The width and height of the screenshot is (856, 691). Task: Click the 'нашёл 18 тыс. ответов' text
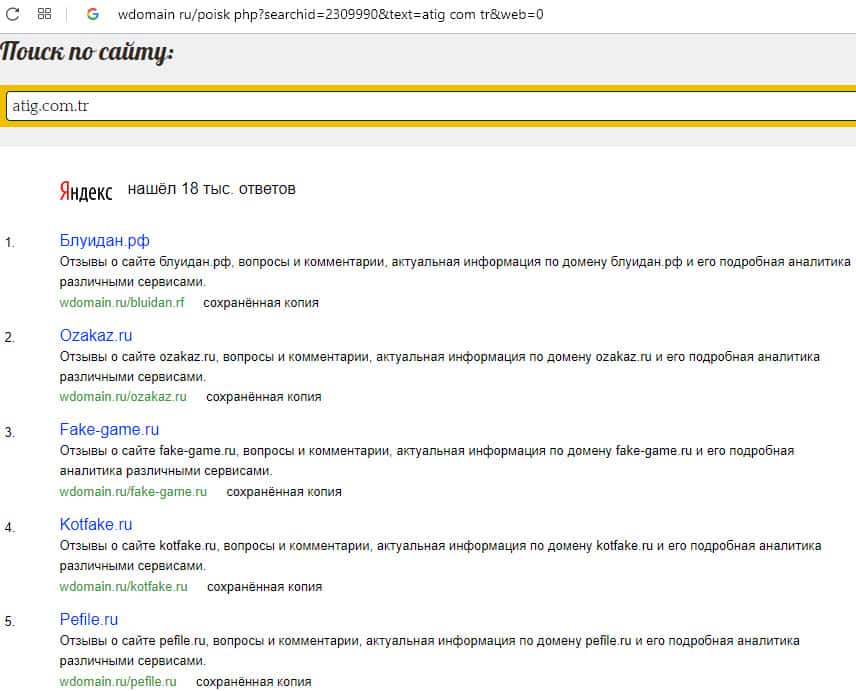tap(211, 189)
